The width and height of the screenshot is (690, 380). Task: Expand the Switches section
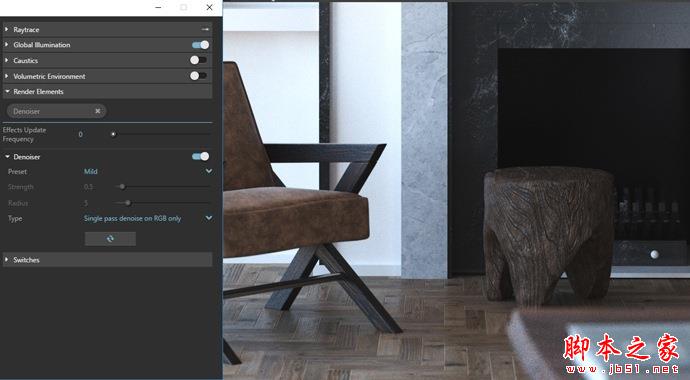7,260
